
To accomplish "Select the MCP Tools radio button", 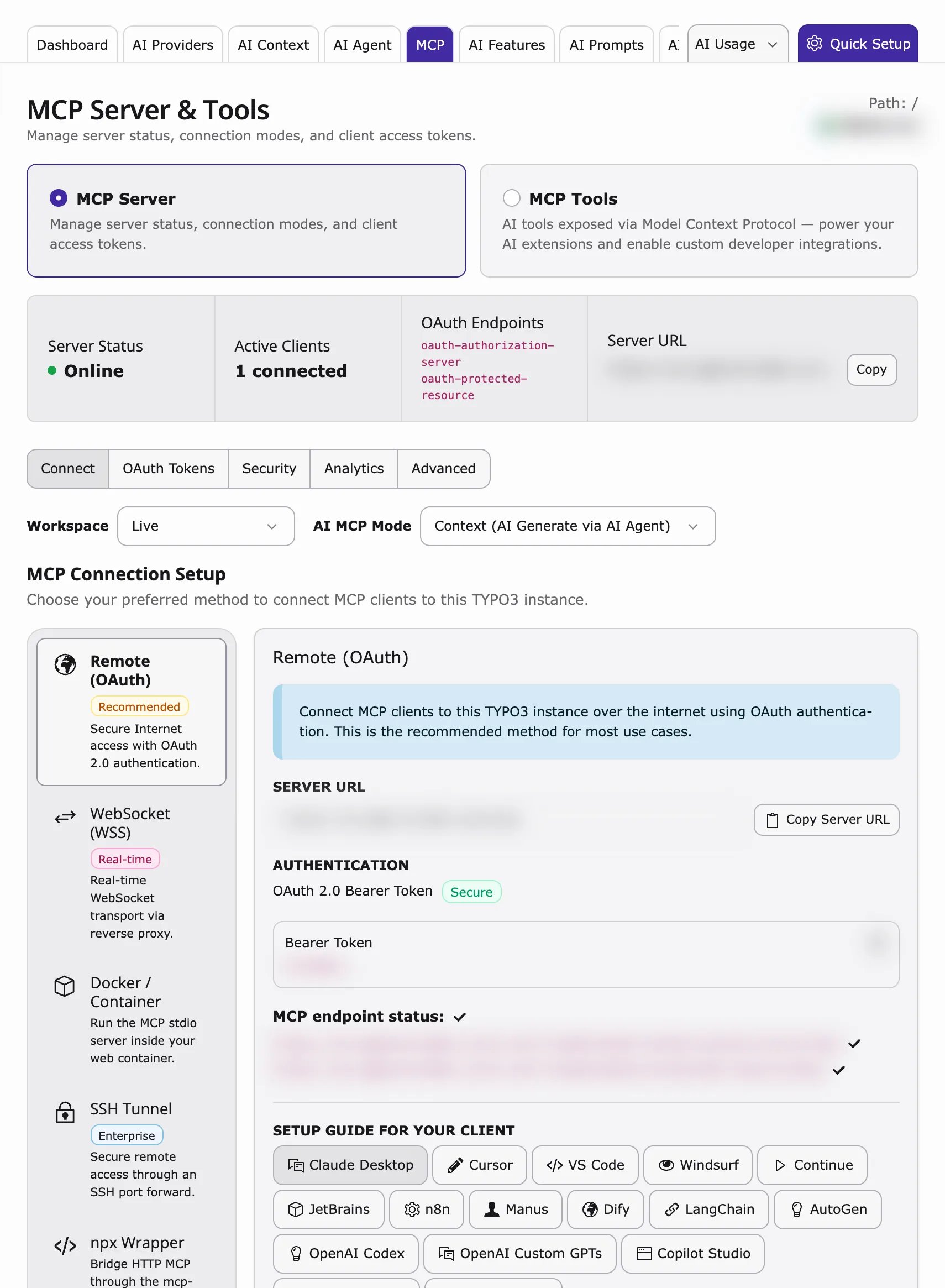I will 511,198.
